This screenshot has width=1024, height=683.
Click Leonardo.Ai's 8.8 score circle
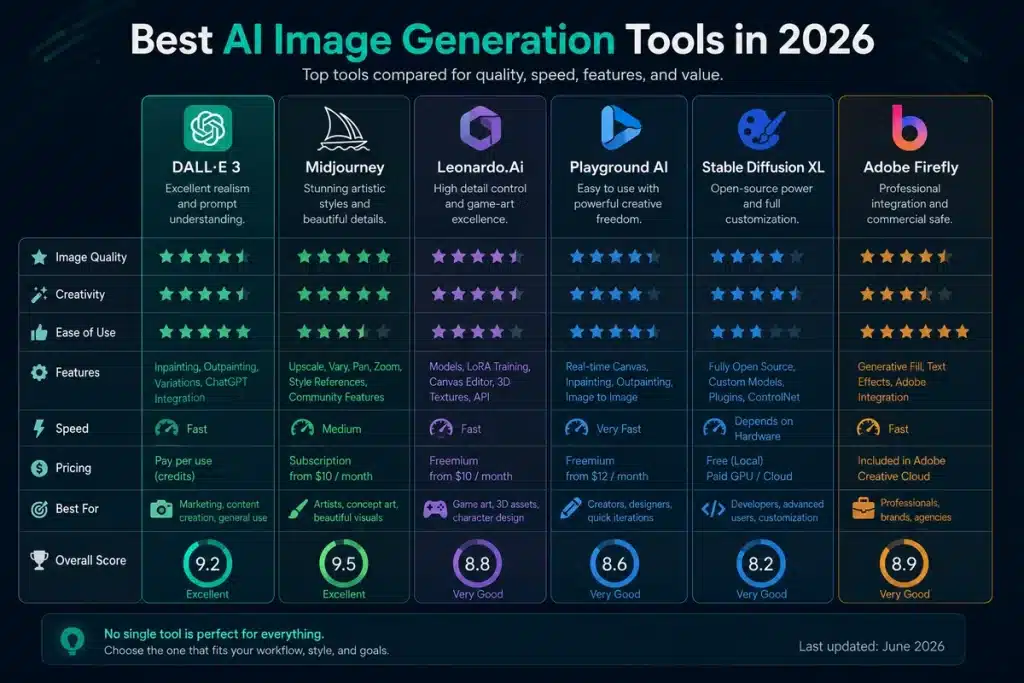pos(477,564)
